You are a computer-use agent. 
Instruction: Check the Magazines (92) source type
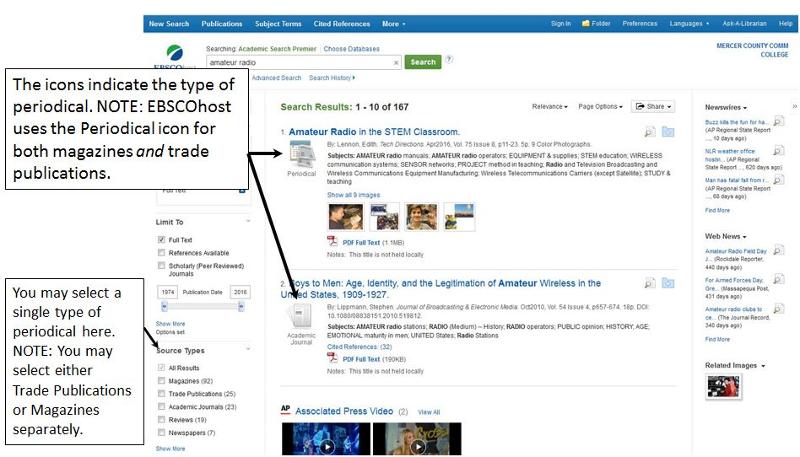click(161, 380)
